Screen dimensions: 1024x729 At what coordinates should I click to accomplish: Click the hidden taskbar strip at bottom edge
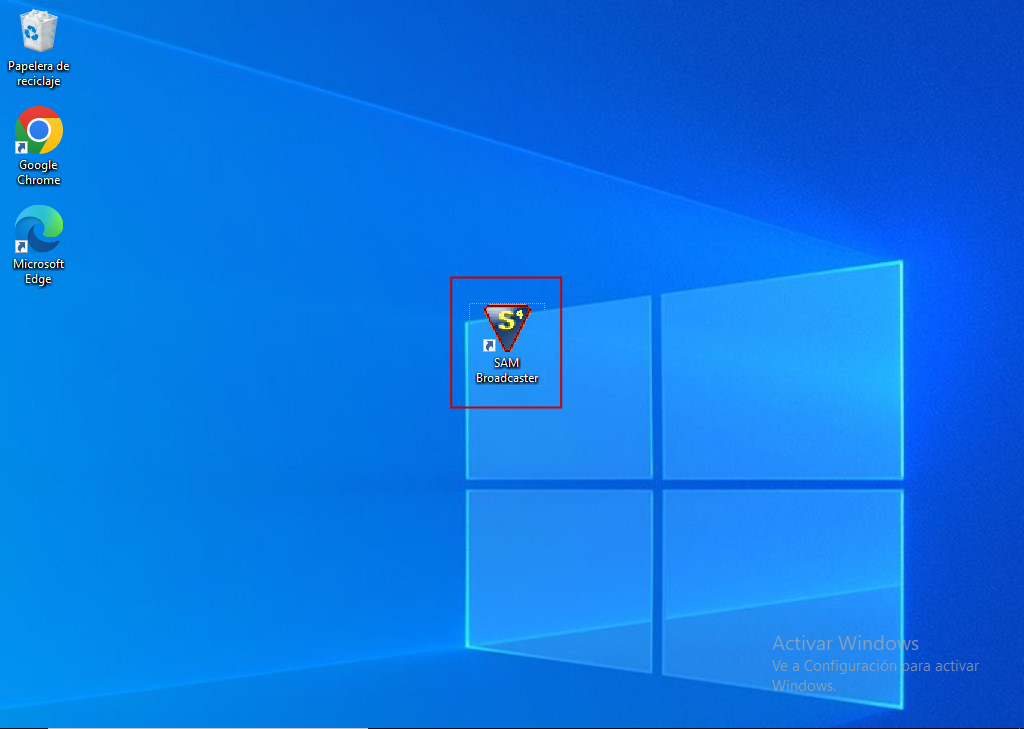point(512,726)
